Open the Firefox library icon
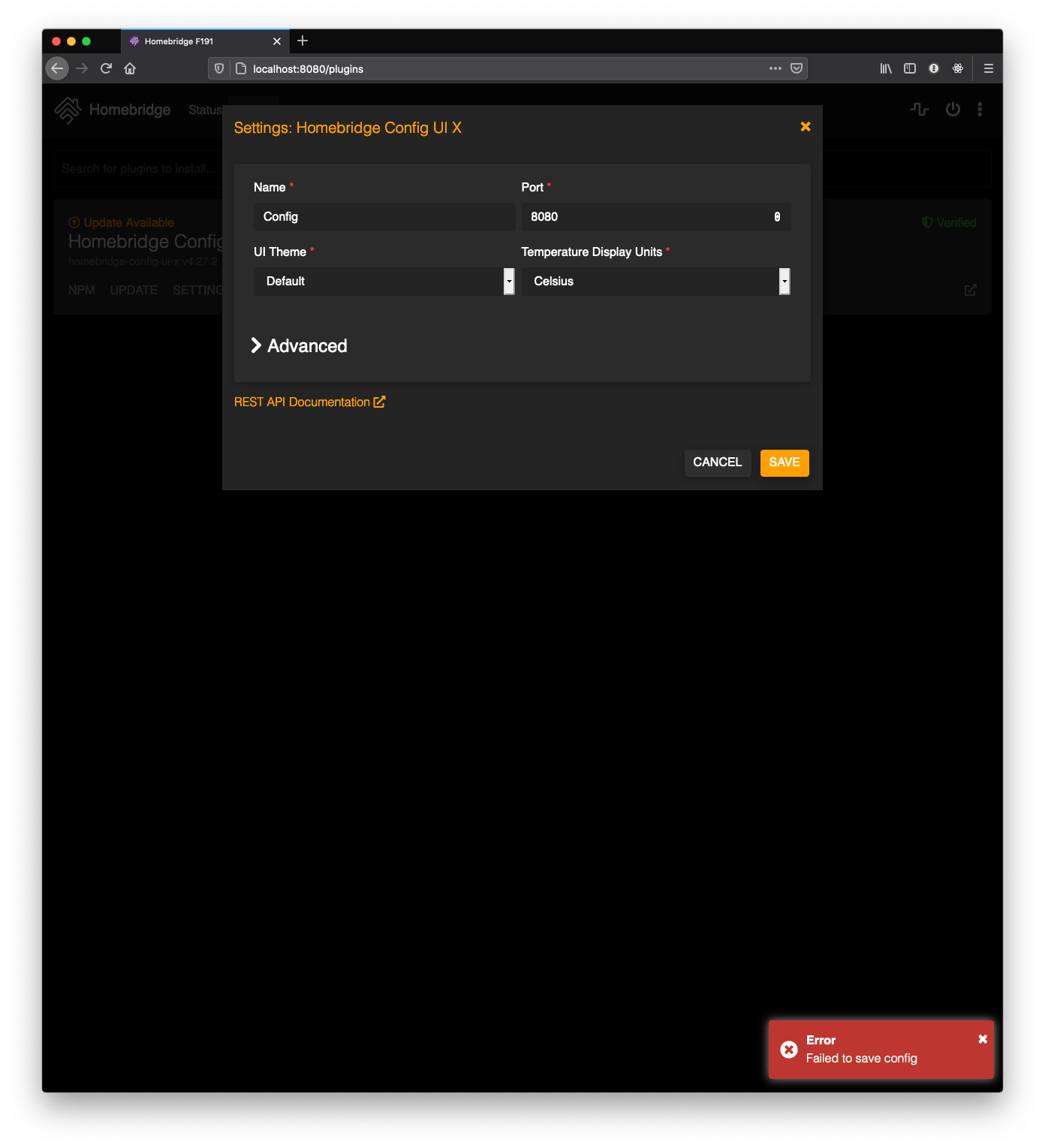1045x1148 pixels. tap(886, 68)
